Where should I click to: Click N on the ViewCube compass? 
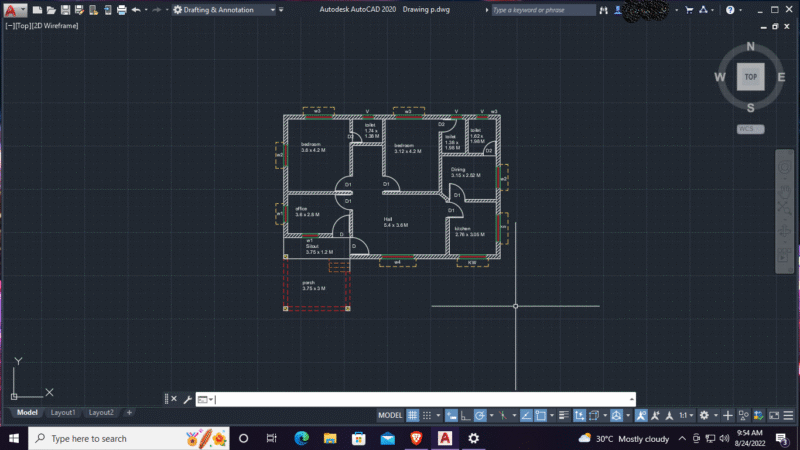click(751, 46)
